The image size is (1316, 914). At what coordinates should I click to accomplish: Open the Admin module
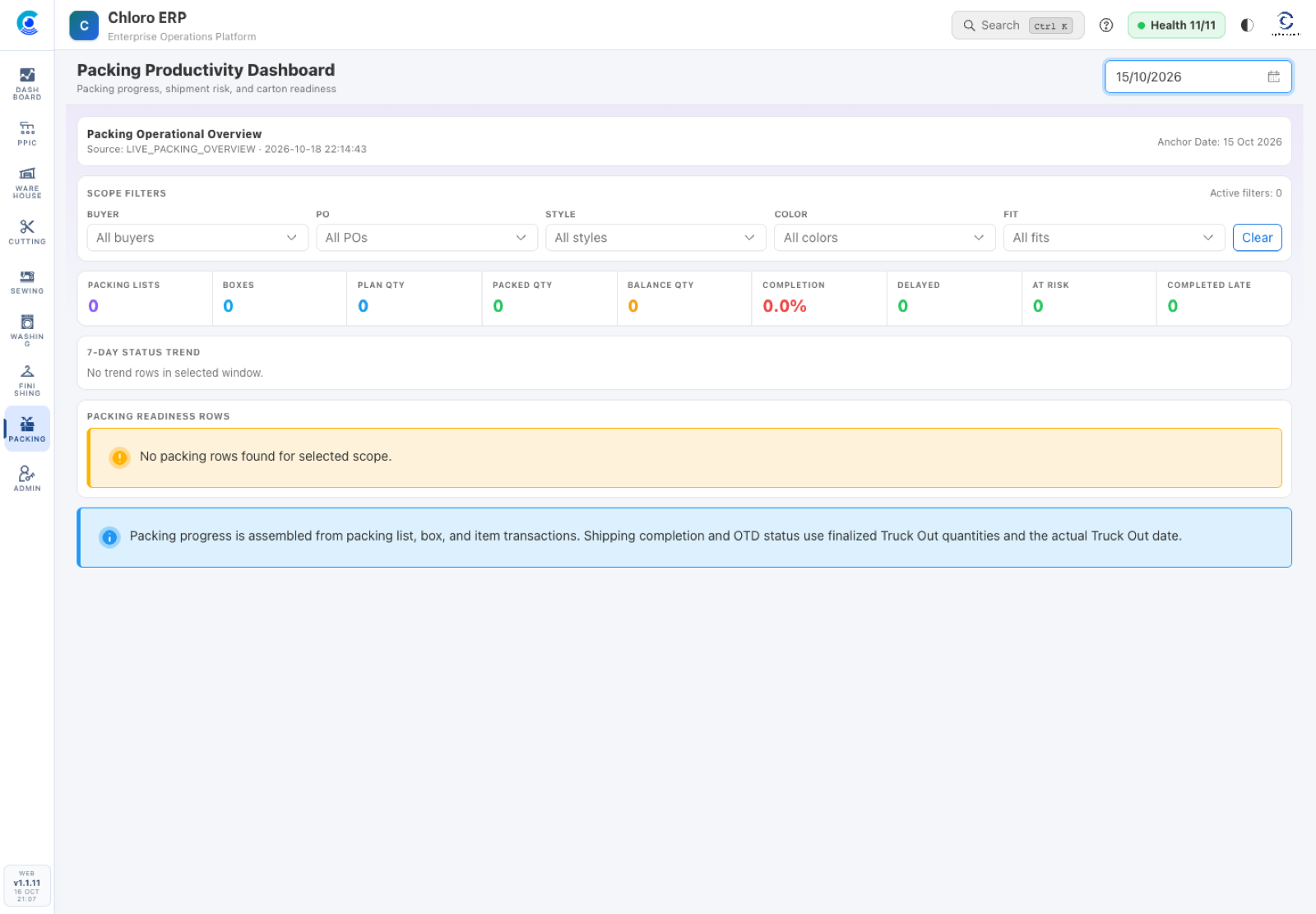pyautogui.click(x=27, y=478)
